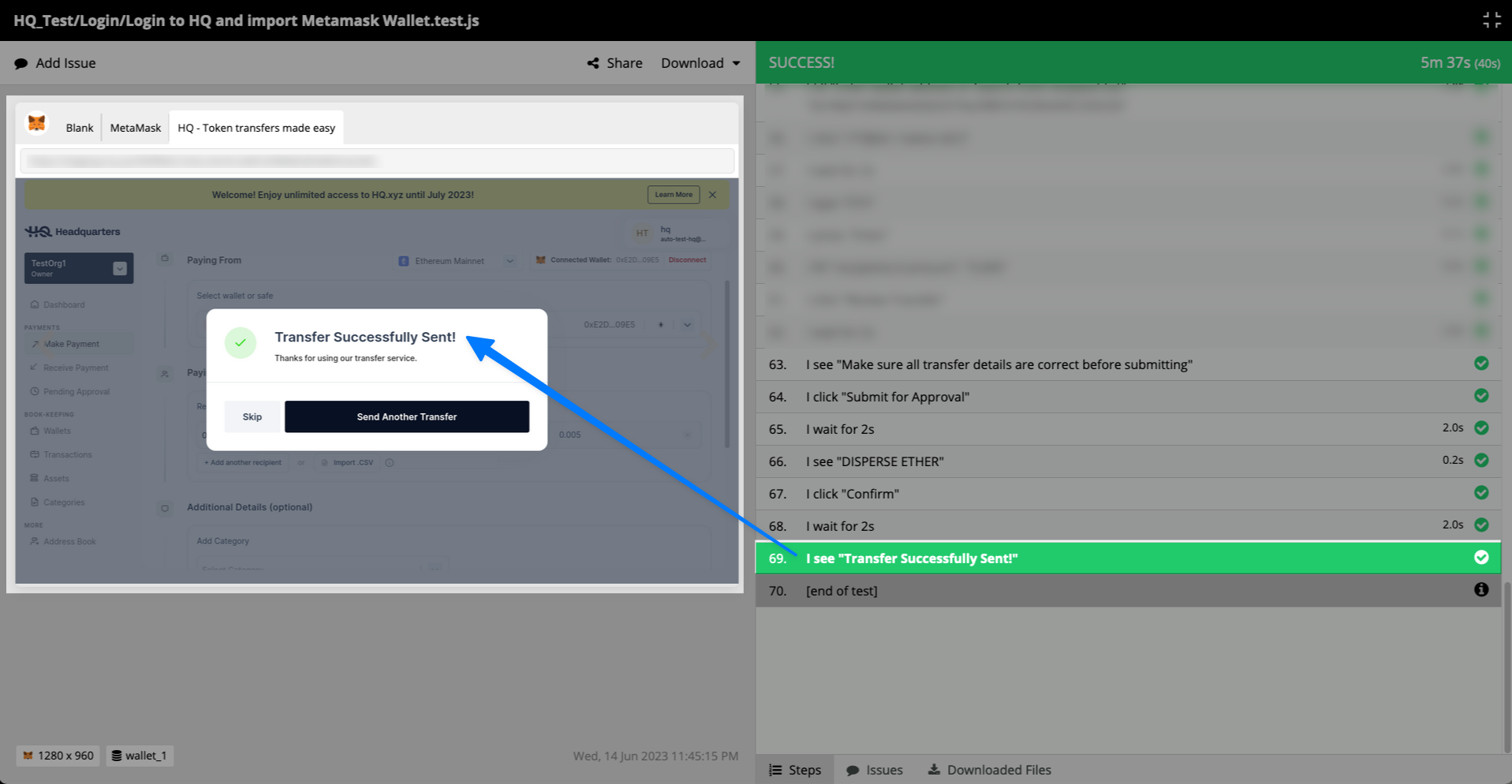
Task: Click the timestamp Wed, 14 Jun 2023 11:45:15 PM
Action: 655,756
